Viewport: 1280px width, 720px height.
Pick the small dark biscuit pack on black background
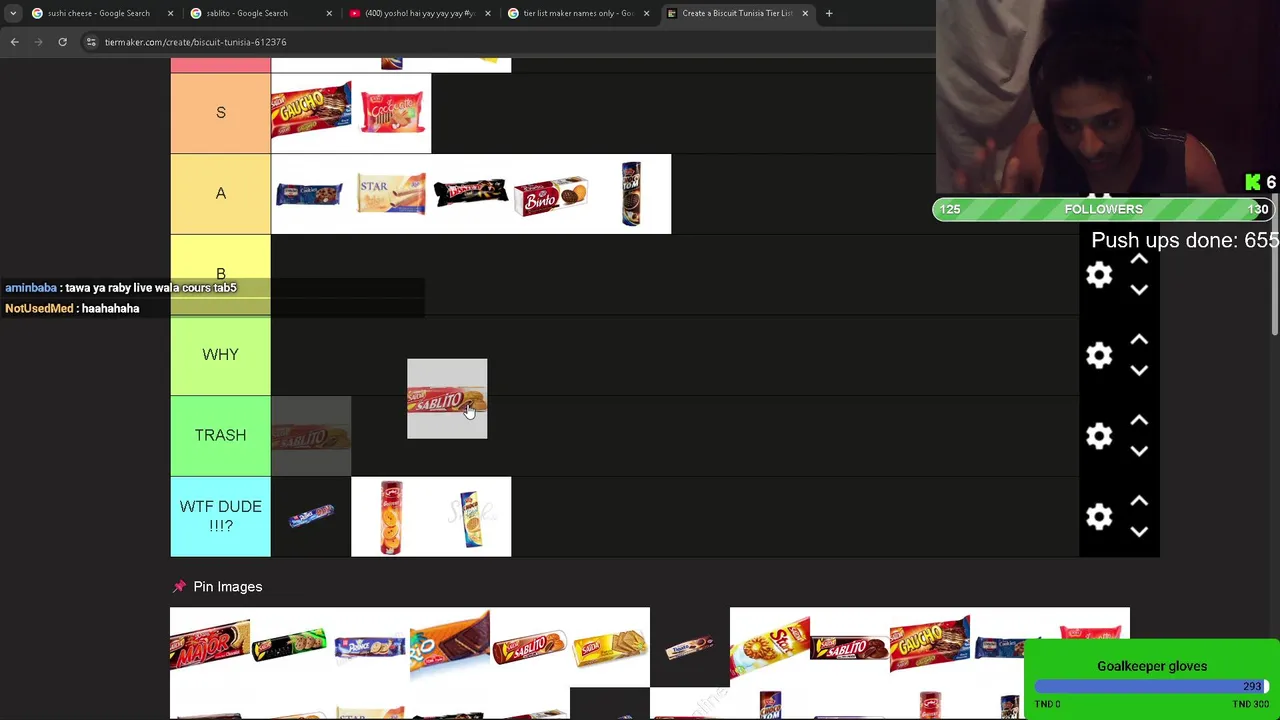[x=690, y=648]
